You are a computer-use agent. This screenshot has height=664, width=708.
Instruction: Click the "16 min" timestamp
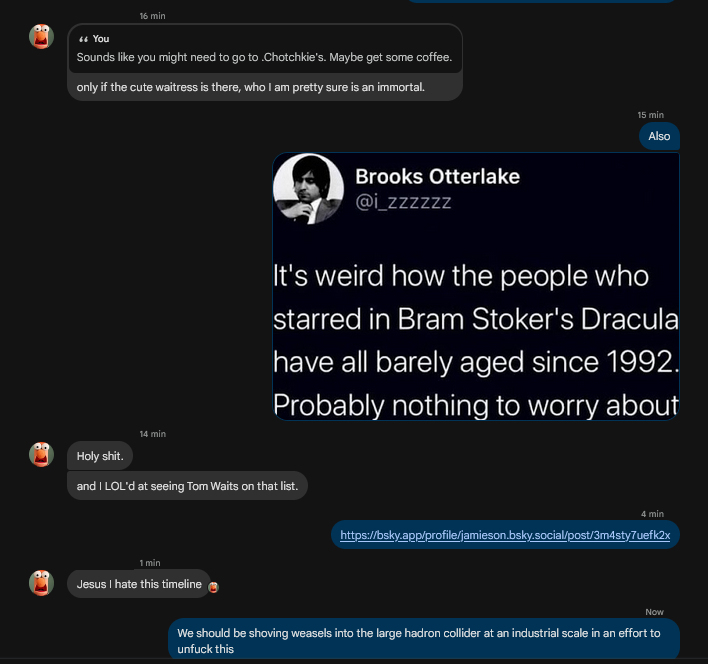tap(152, 16)
